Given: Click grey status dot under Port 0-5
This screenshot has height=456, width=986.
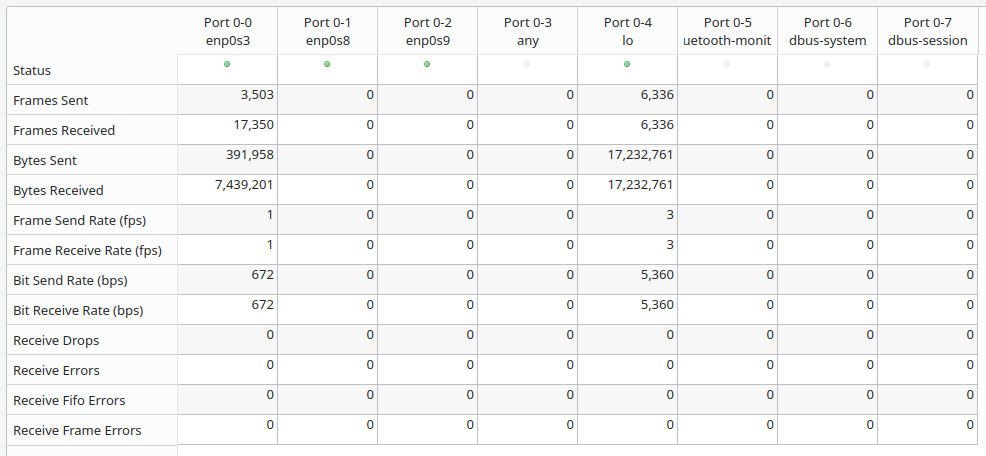Looking at the screenshot, I should (x=727, y=64).
